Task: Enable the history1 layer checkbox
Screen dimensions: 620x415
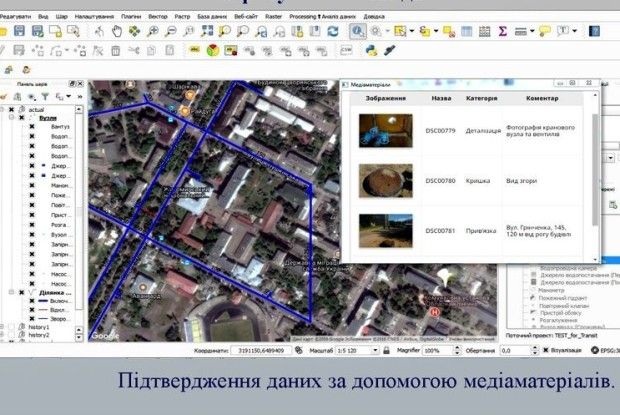Action: click(12, 327)
